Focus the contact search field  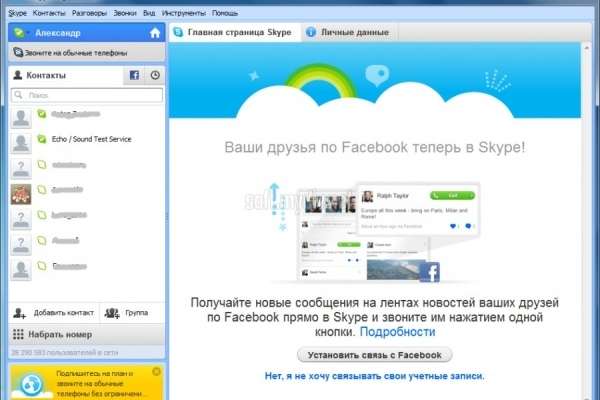(x=87, y=95)
